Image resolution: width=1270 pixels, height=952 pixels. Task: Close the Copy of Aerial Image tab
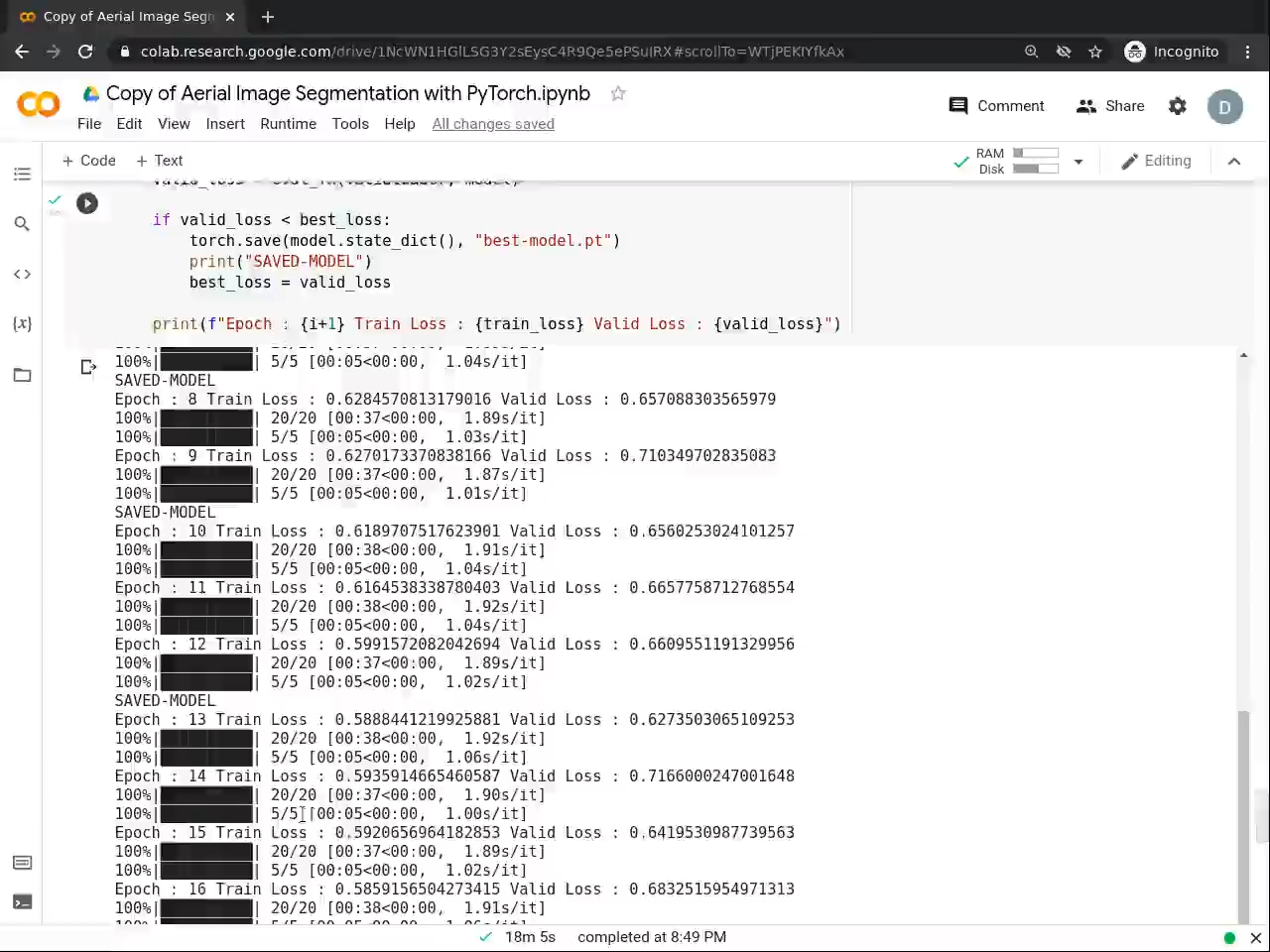click(230, 17)
